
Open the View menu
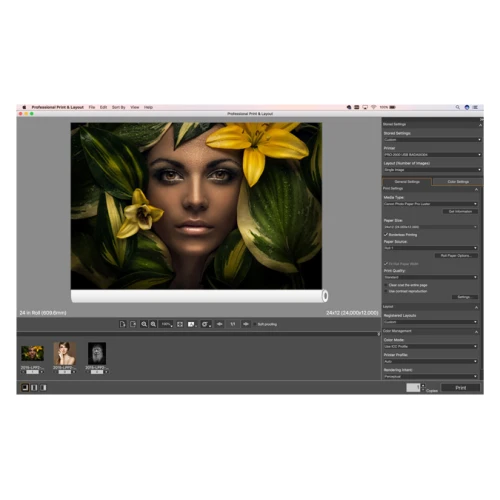pyautogui.click(x=135, y=107)
